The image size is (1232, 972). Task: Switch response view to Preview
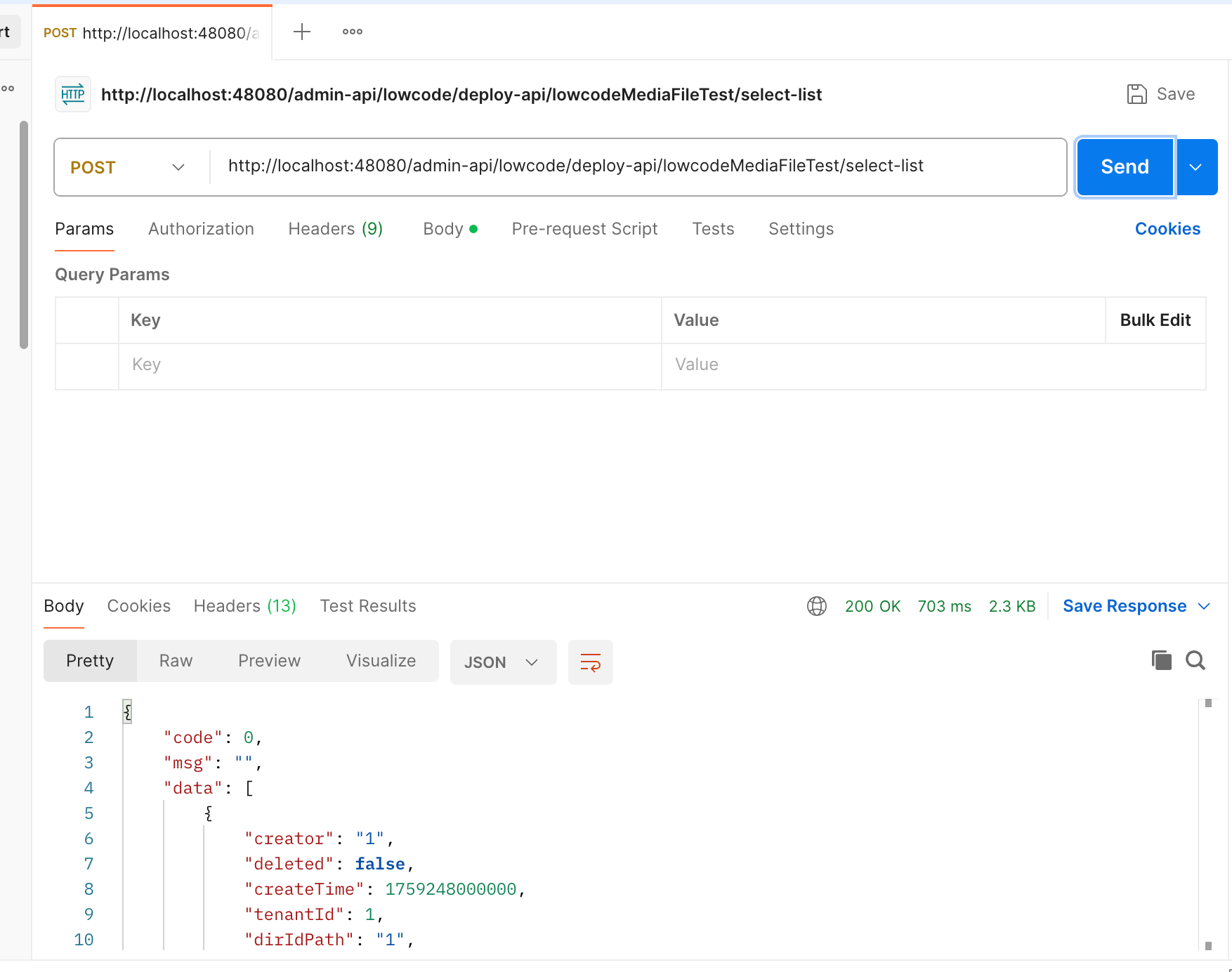[269, 661]
